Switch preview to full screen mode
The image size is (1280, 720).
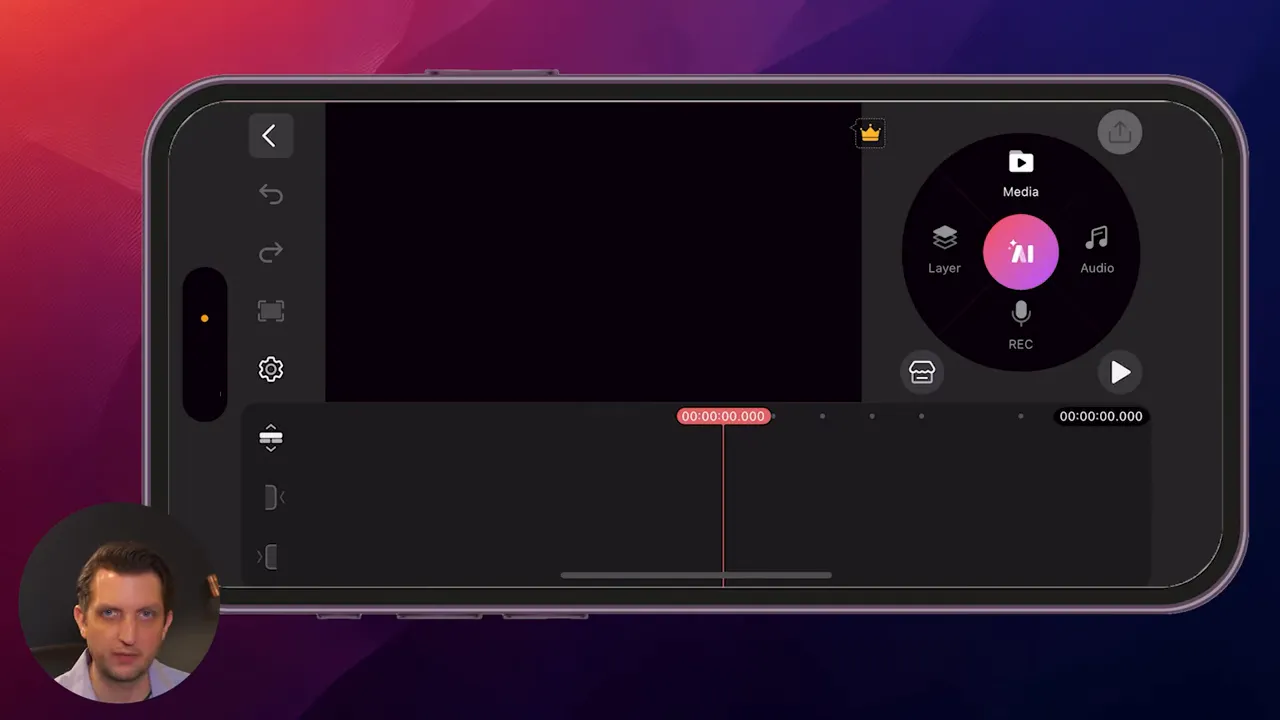point(271,311)
